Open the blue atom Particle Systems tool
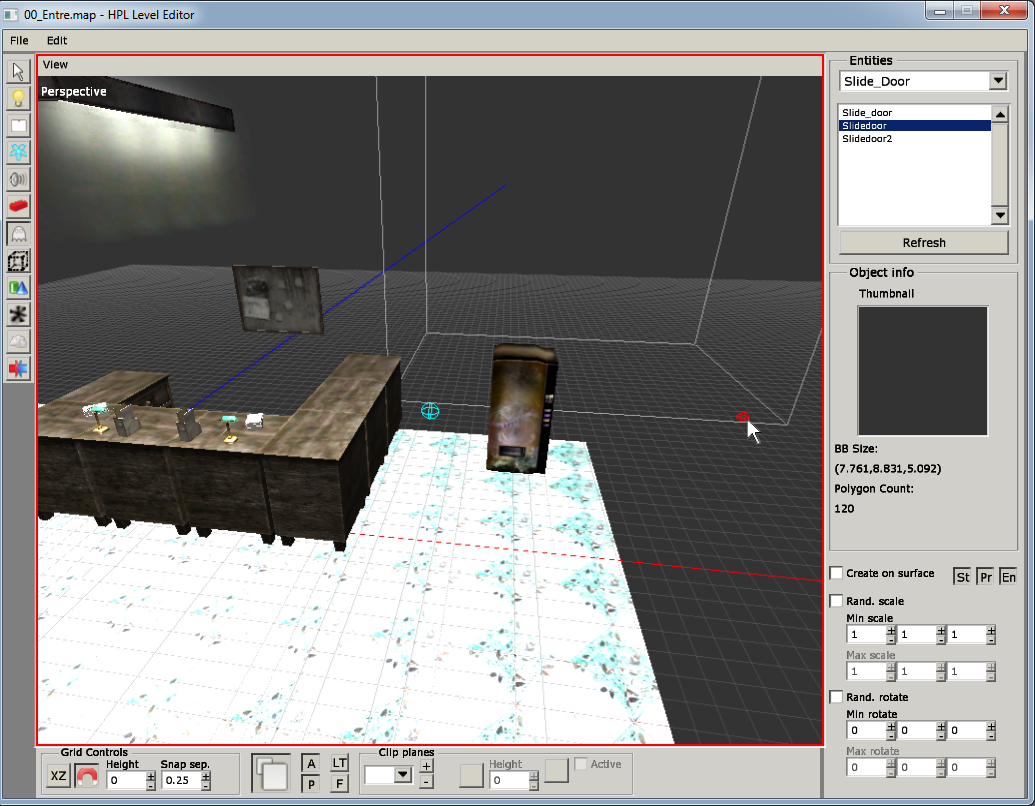Screen dimensions: 1035x806 coord(18,153)
